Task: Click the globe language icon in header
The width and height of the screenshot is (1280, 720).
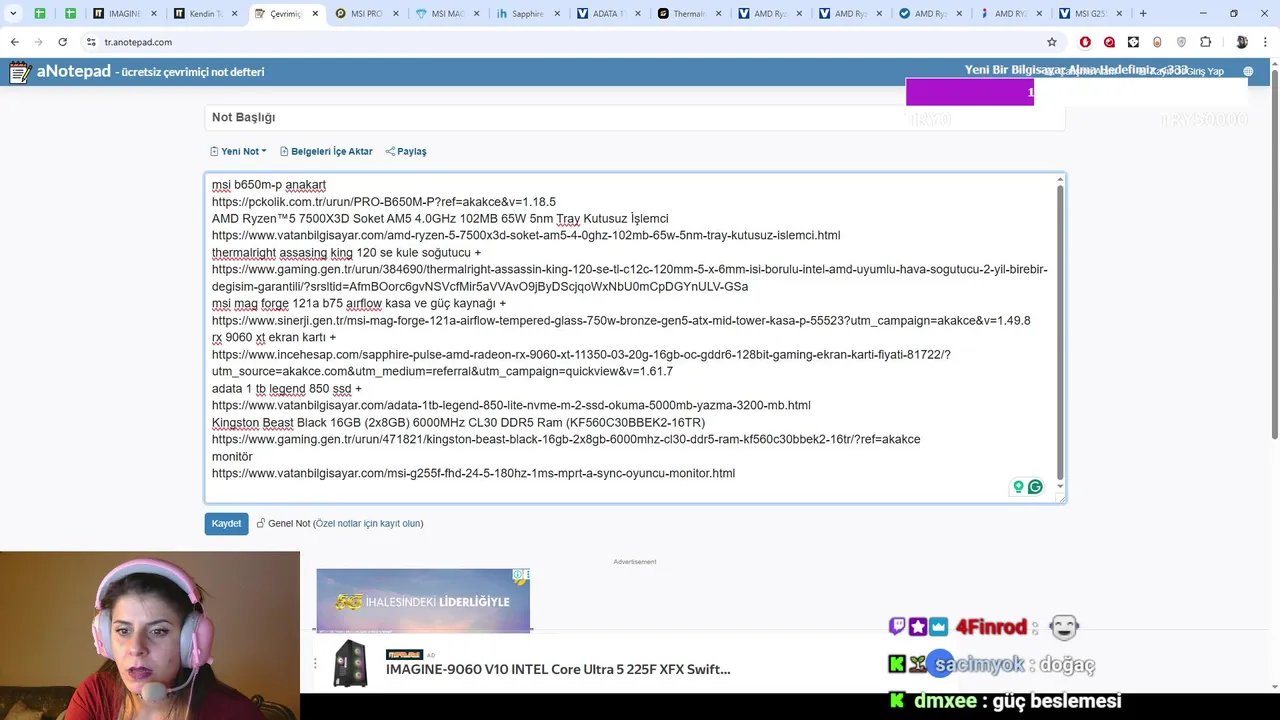Action: (x=1248, y=72)
